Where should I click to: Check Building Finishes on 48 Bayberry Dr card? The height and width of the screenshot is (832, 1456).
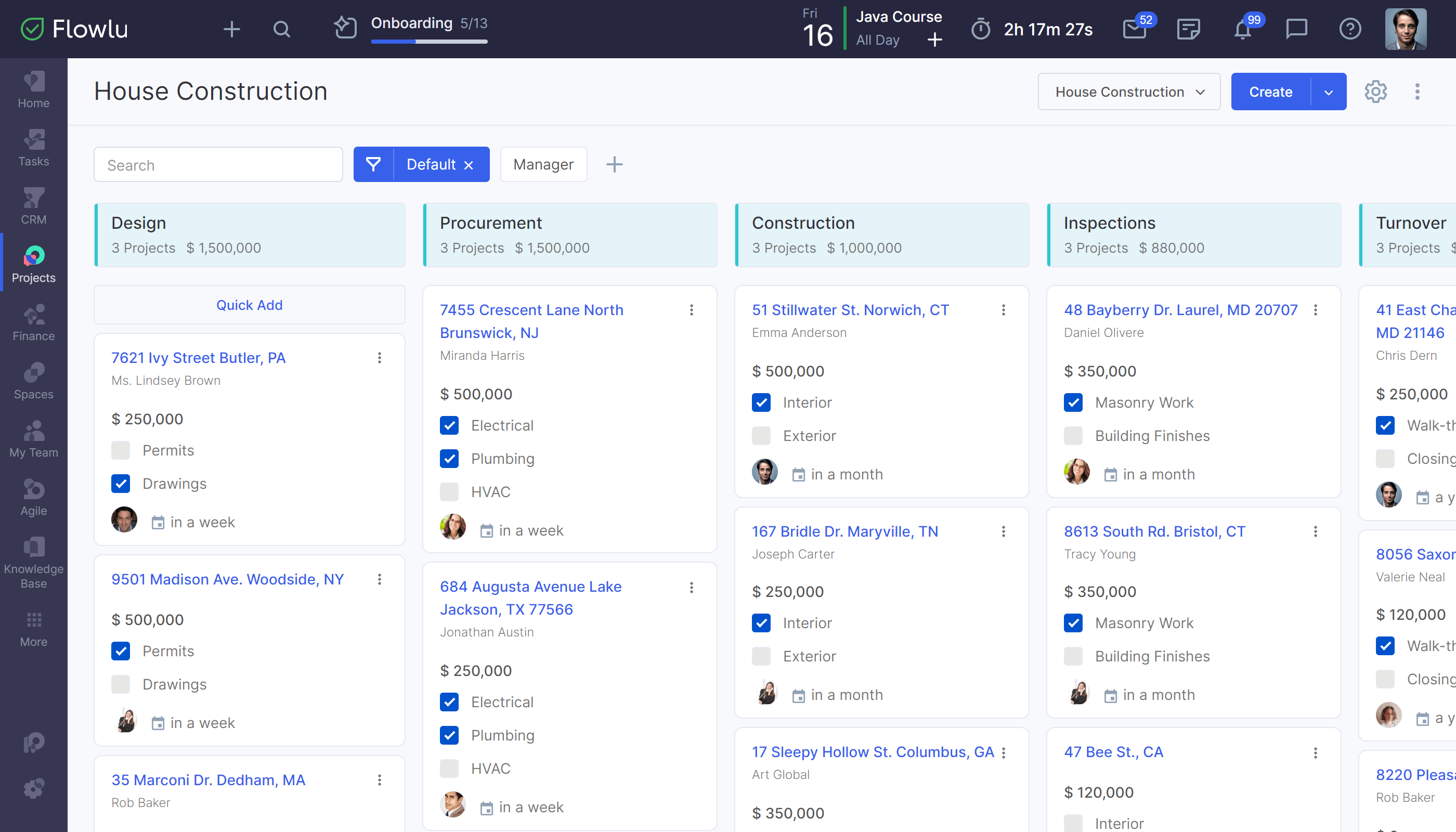[x=1073, y=435]
